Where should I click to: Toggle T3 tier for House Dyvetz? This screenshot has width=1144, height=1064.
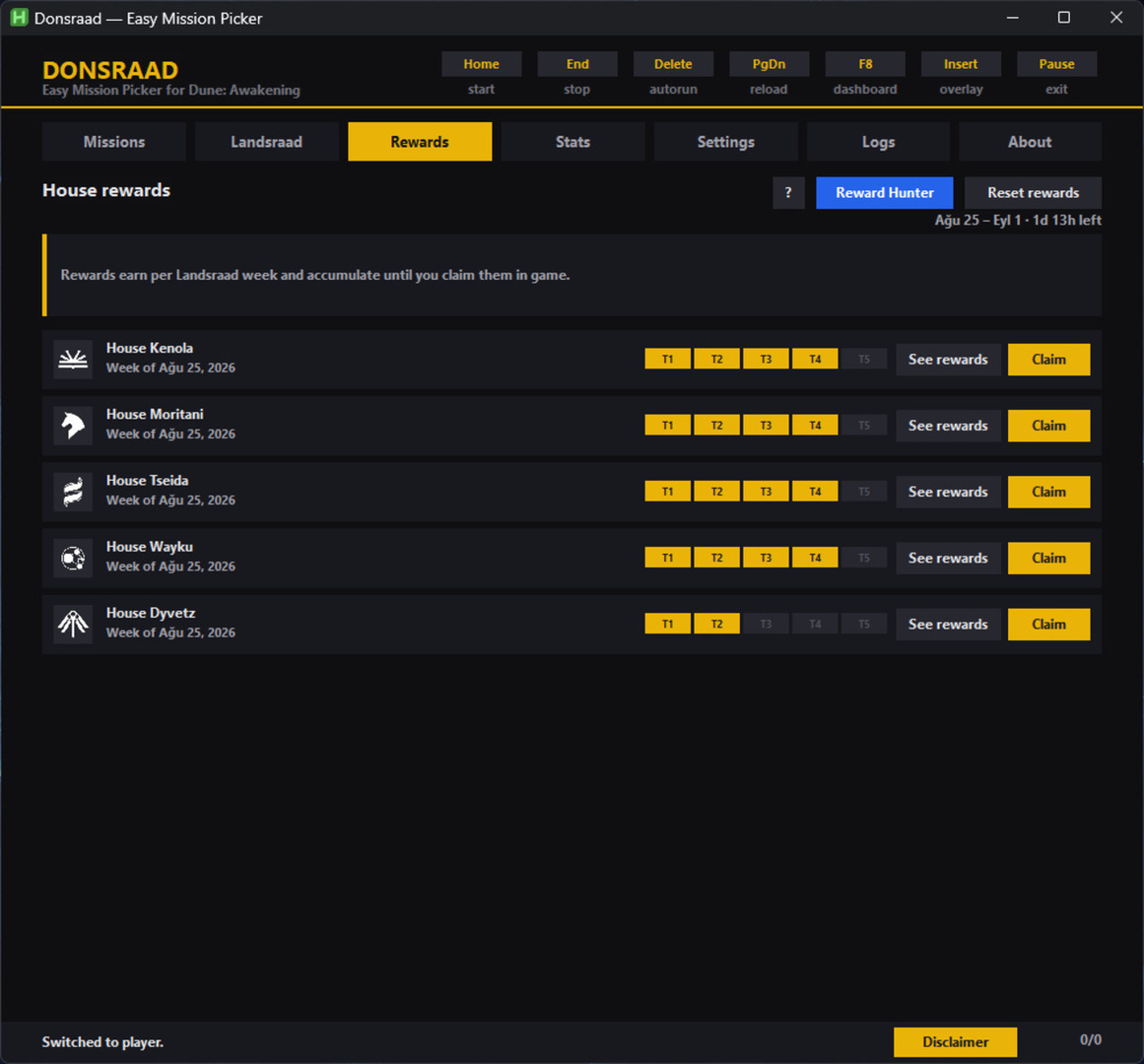coord(766,625)
